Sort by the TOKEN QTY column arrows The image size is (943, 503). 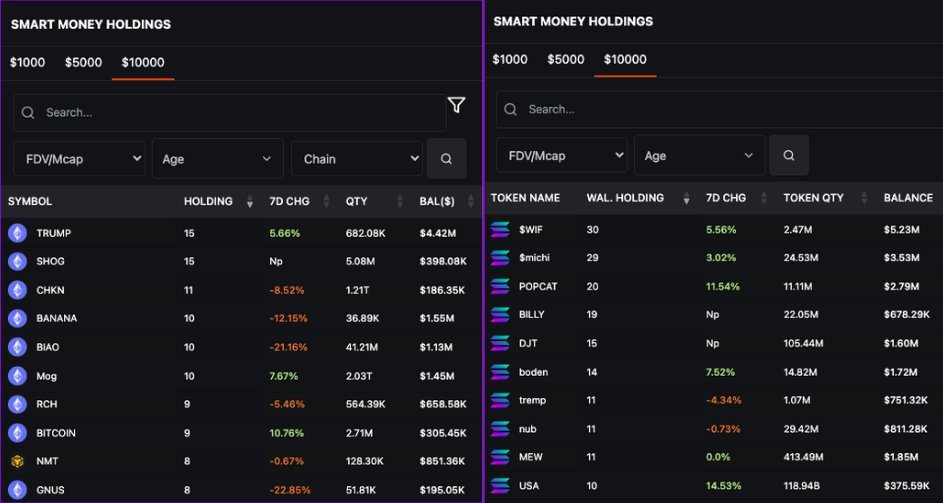pyautogui.click(x=864, y=198)
